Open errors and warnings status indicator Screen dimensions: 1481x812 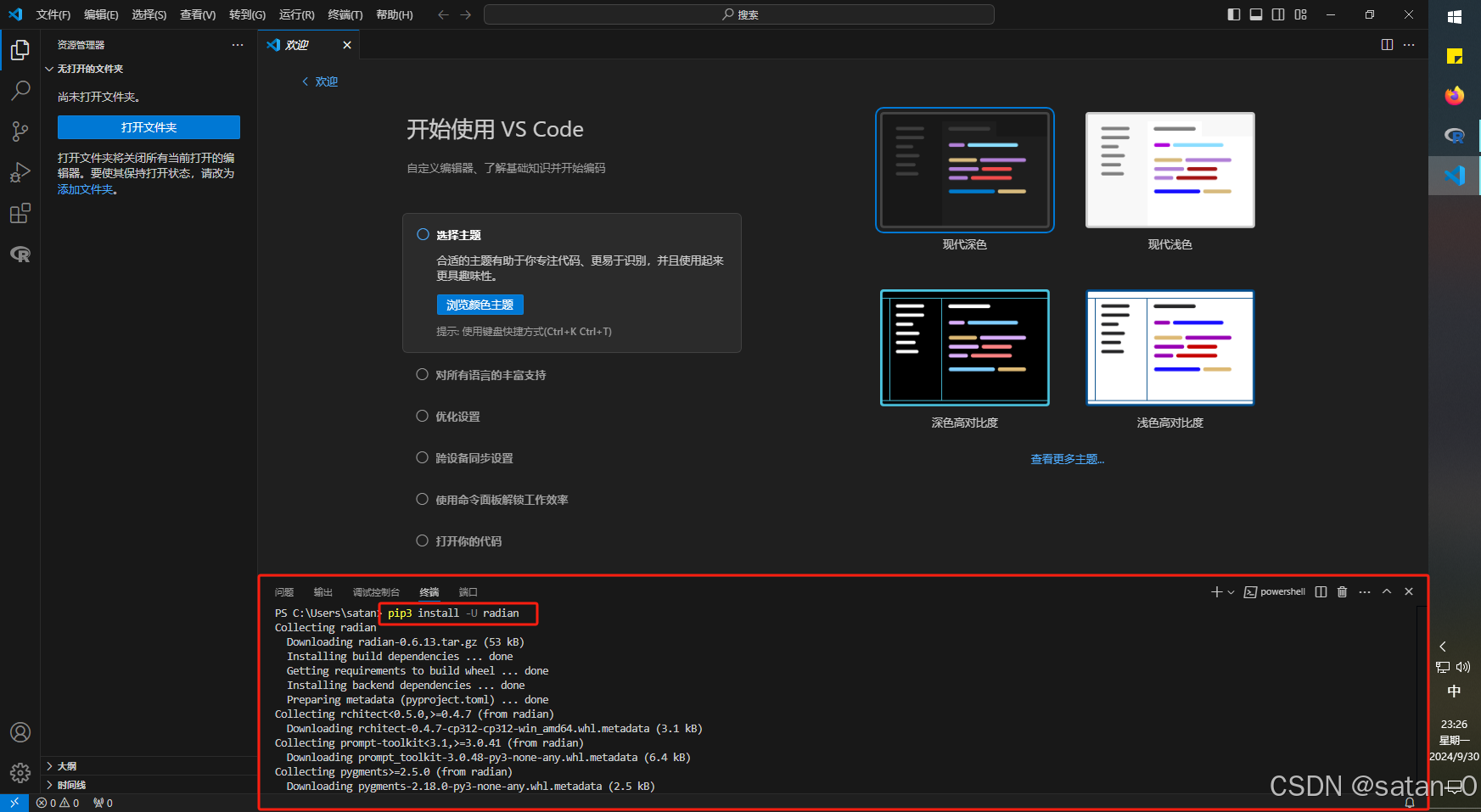point(58,803)
